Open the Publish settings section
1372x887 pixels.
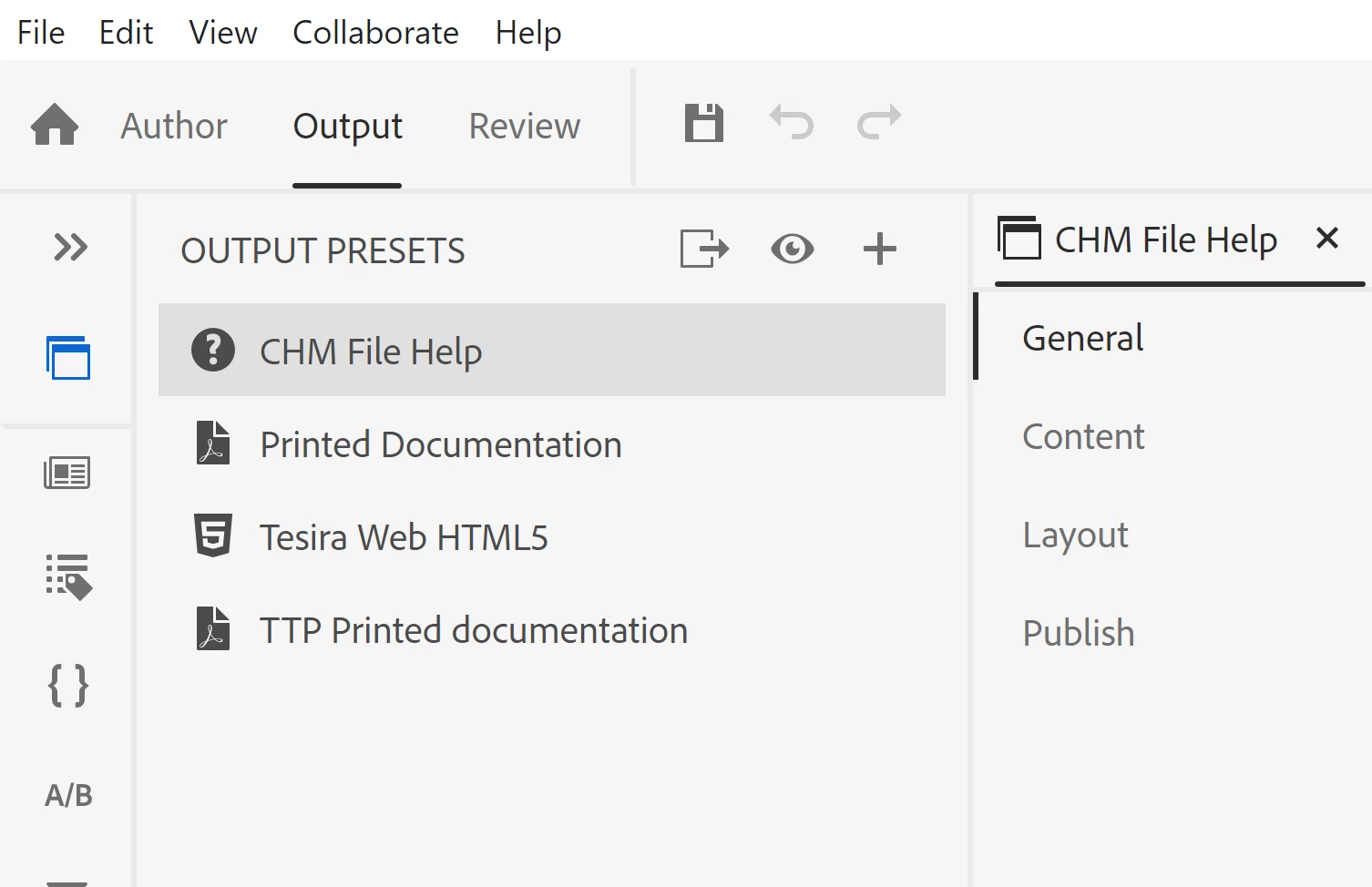1079,633
